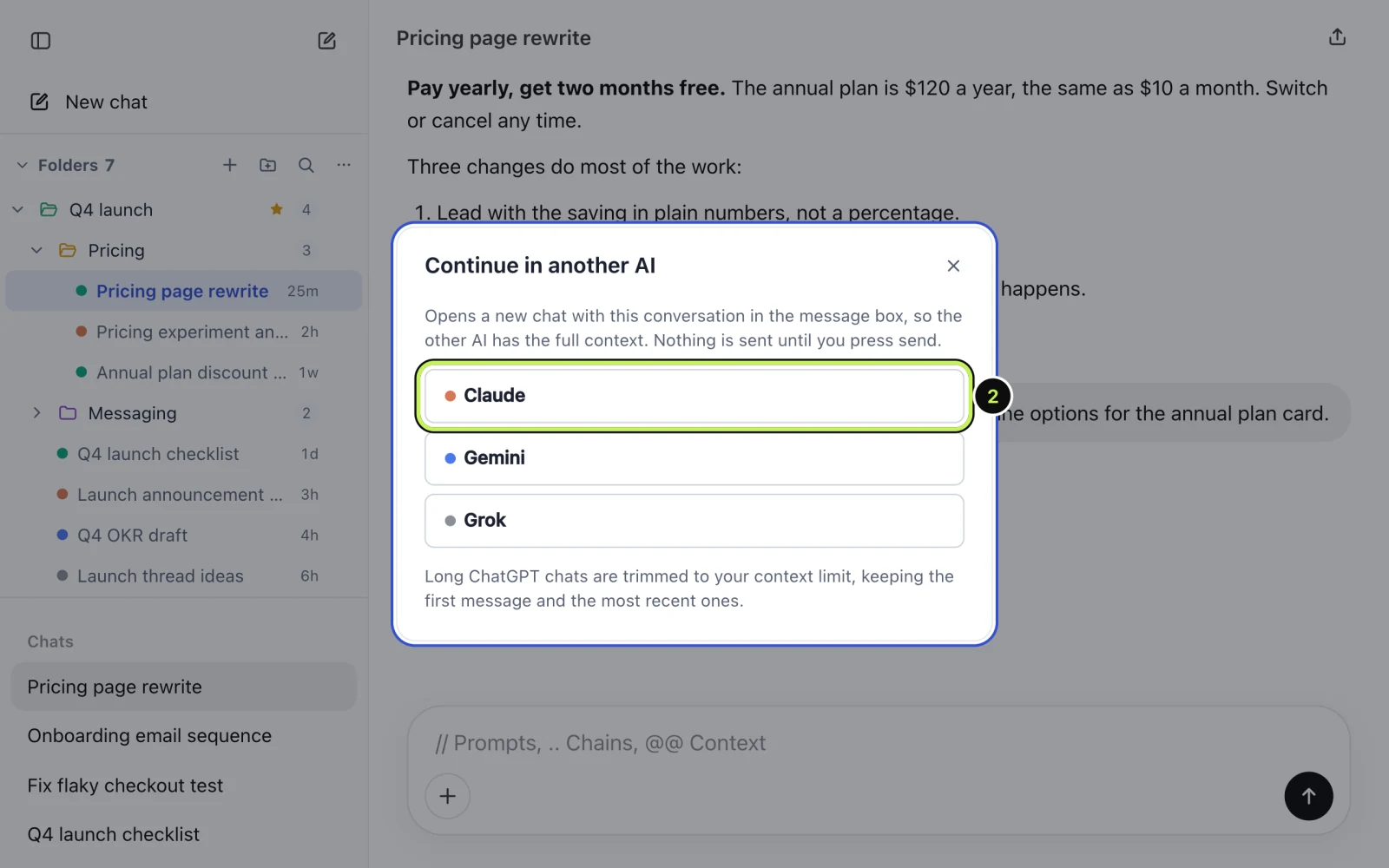Select the Messaging folder icon
Viewport: 1389px width, 868px height.
(x=68, y=413)
